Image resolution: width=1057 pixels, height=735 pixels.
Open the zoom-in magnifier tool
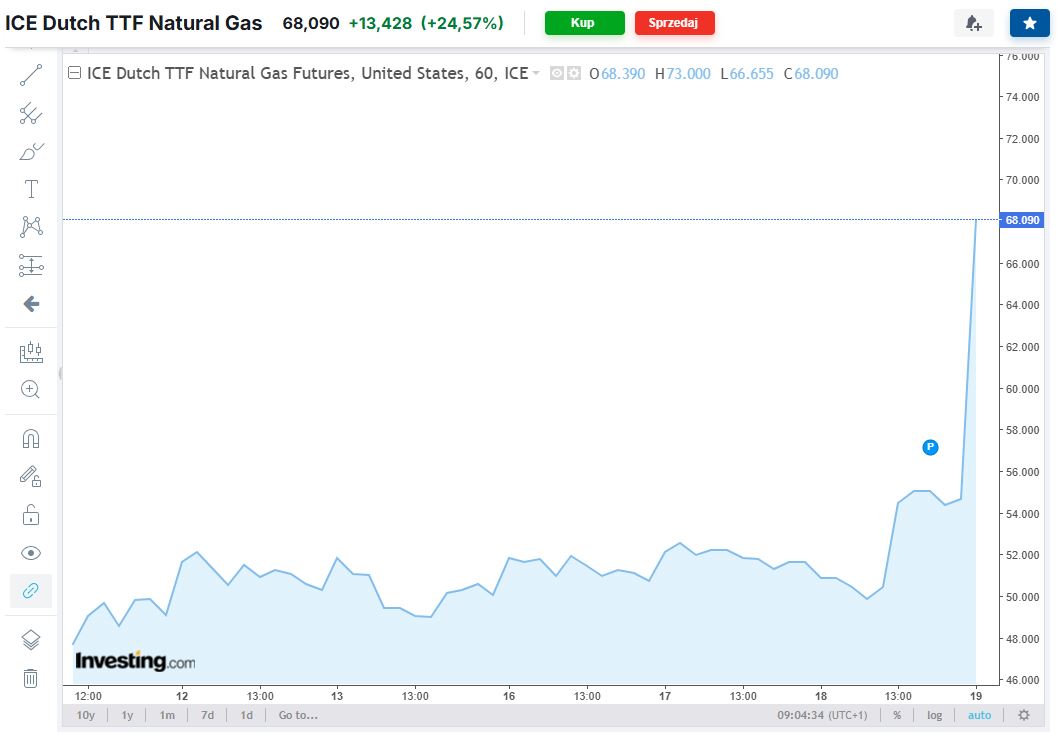click(31, 389)
